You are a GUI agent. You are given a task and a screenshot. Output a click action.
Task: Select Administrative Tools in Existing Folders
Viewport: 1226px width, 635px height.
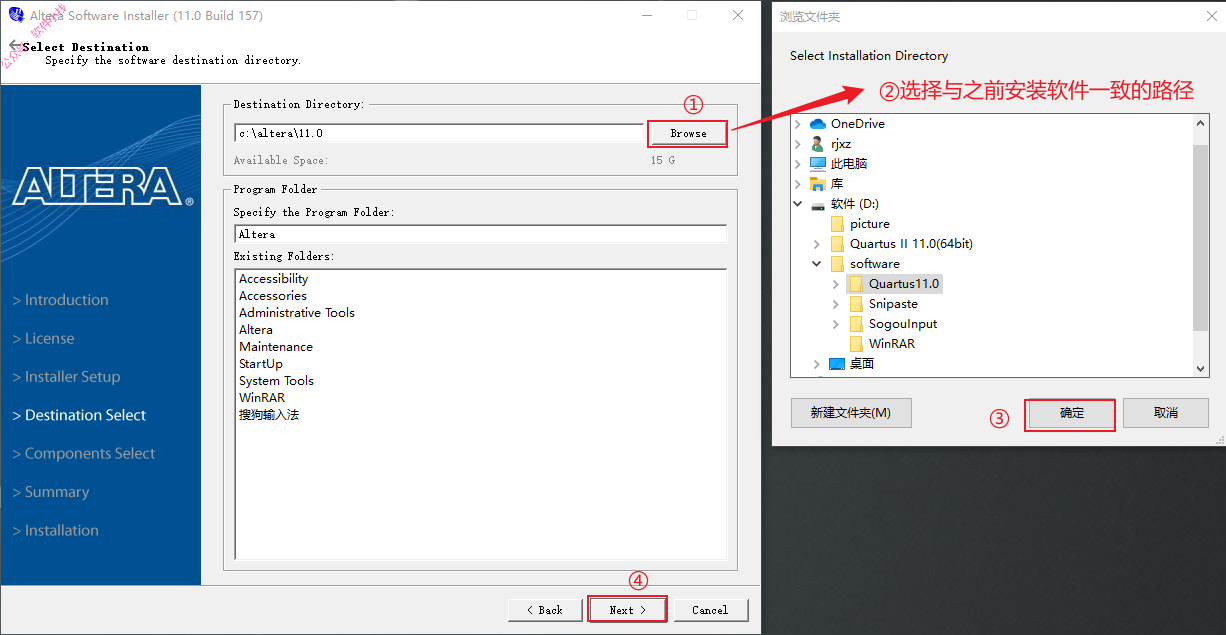[297, 313]
